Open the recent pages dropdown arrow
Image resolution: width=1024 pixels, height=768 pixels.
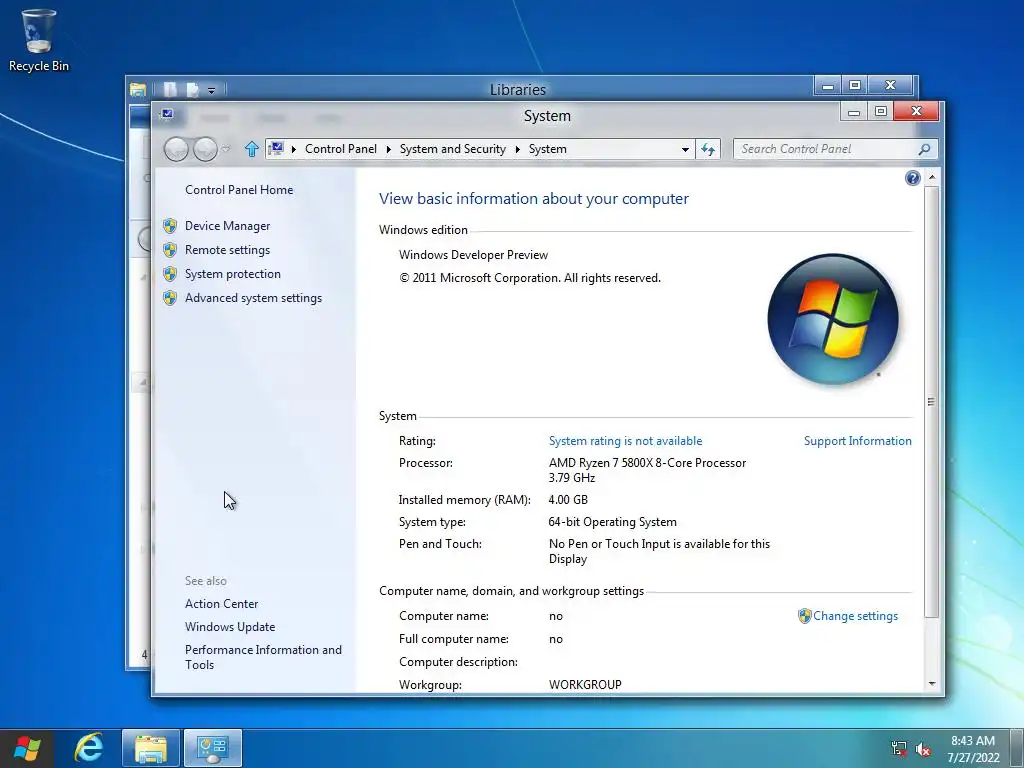pyautogui.click(x=226, y=150)
